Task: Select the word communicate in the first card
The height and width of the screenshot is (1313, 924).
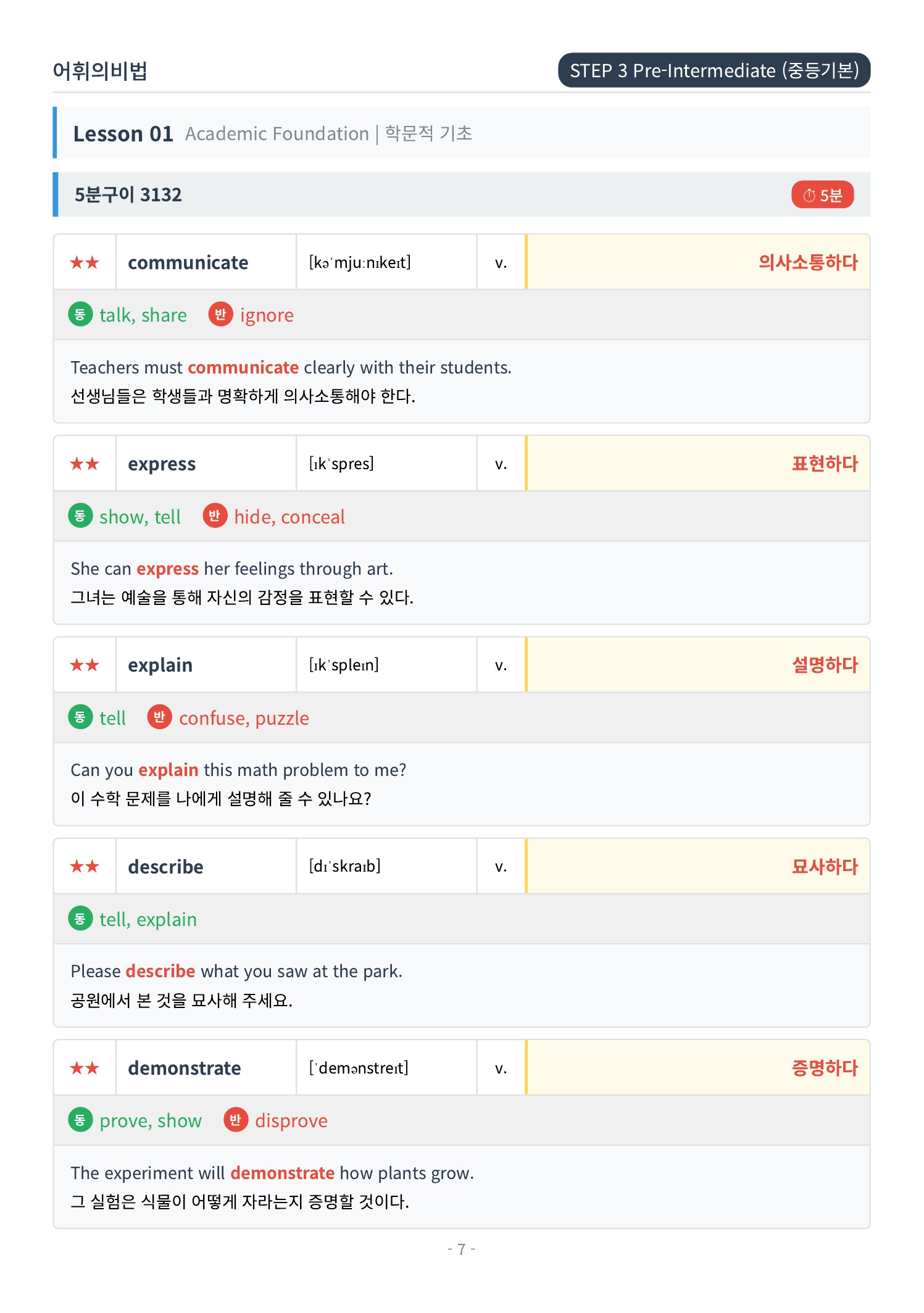Action: pyautogui.click(x=188, y=262)
